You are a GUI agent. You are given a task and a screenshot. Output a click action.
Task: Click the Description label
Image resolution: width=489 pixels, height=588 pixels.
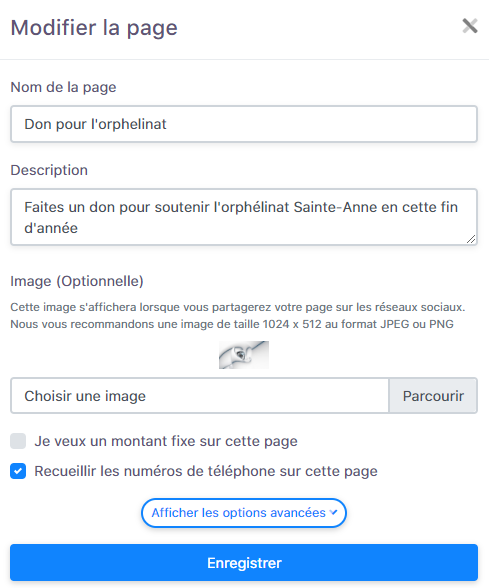click(49, 170)
